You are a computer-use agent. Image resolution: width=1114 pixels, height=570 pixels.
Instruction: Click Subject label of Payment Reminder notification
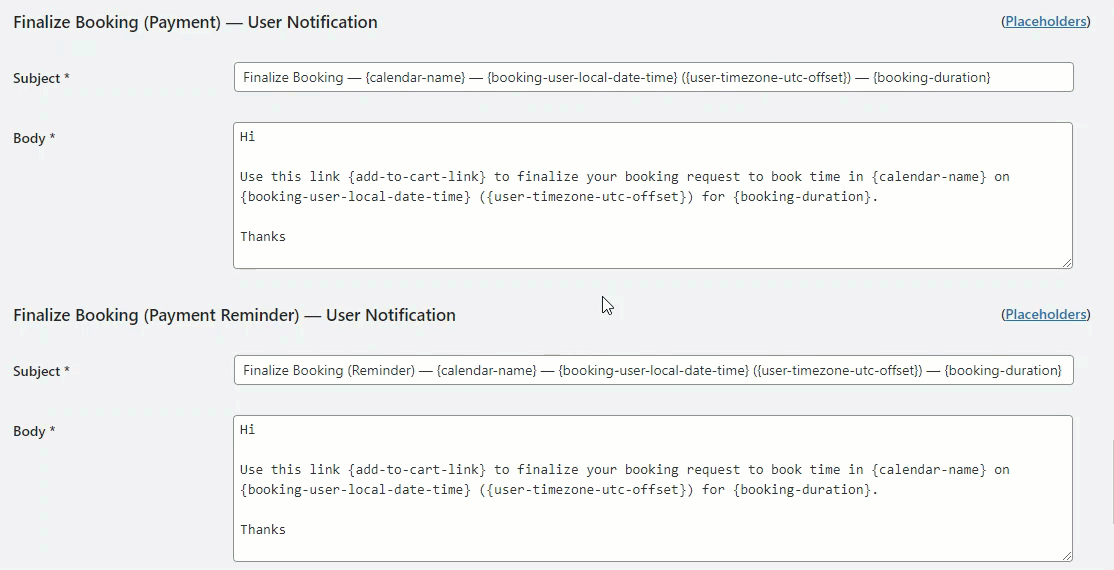click(41, 371)
